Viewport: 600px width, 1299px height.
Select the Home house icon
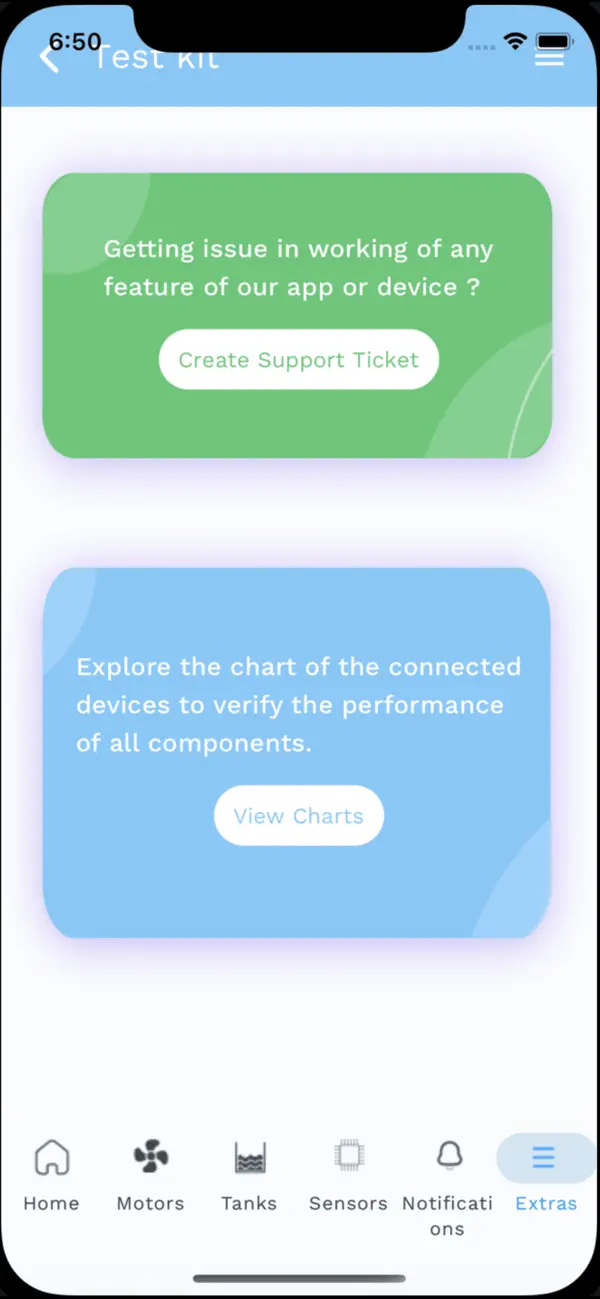pos(50,1158)
